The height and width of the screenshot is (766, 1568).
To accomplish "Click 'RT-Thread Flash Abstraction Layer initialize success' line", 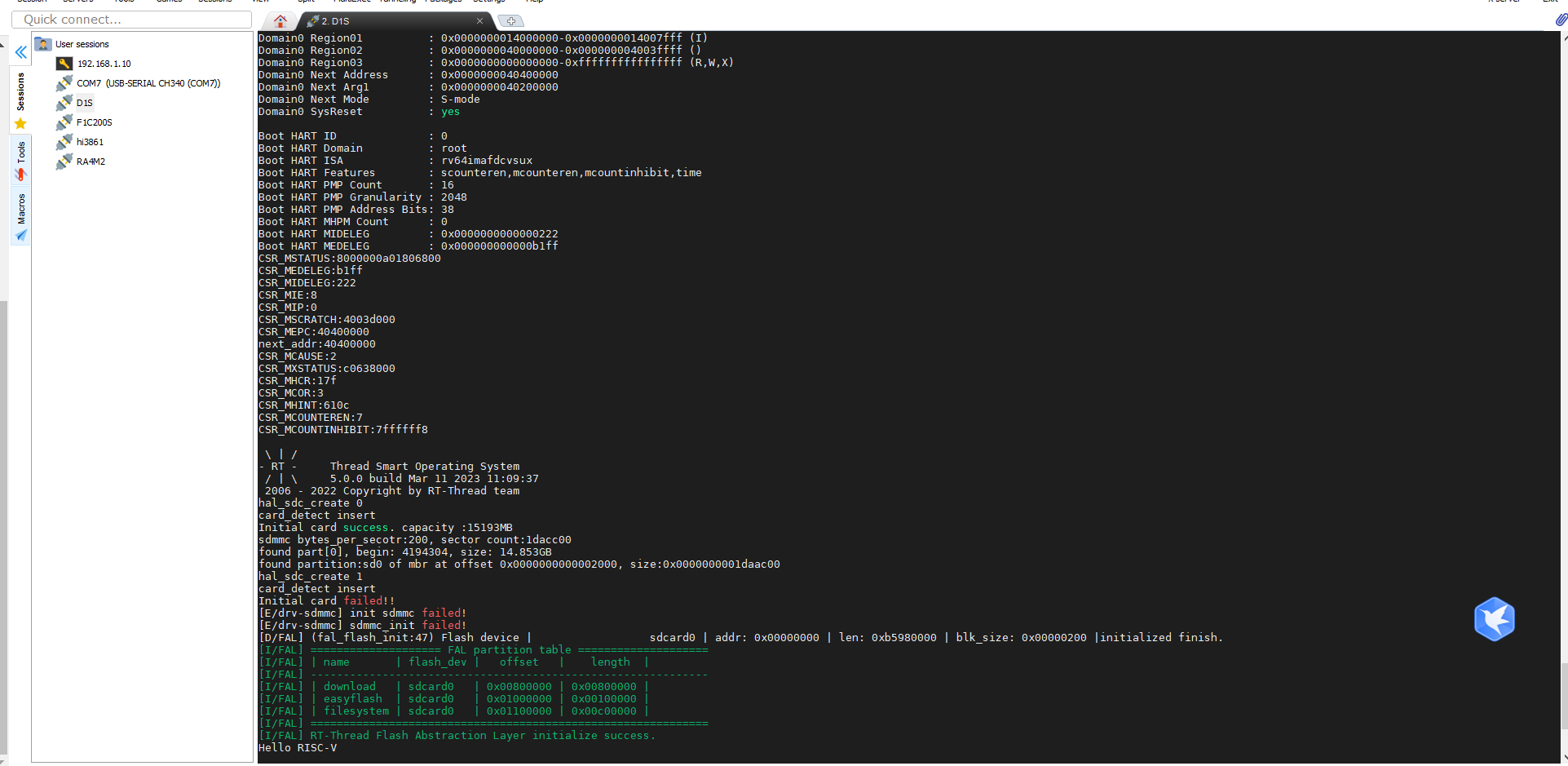I will [457, 736].
